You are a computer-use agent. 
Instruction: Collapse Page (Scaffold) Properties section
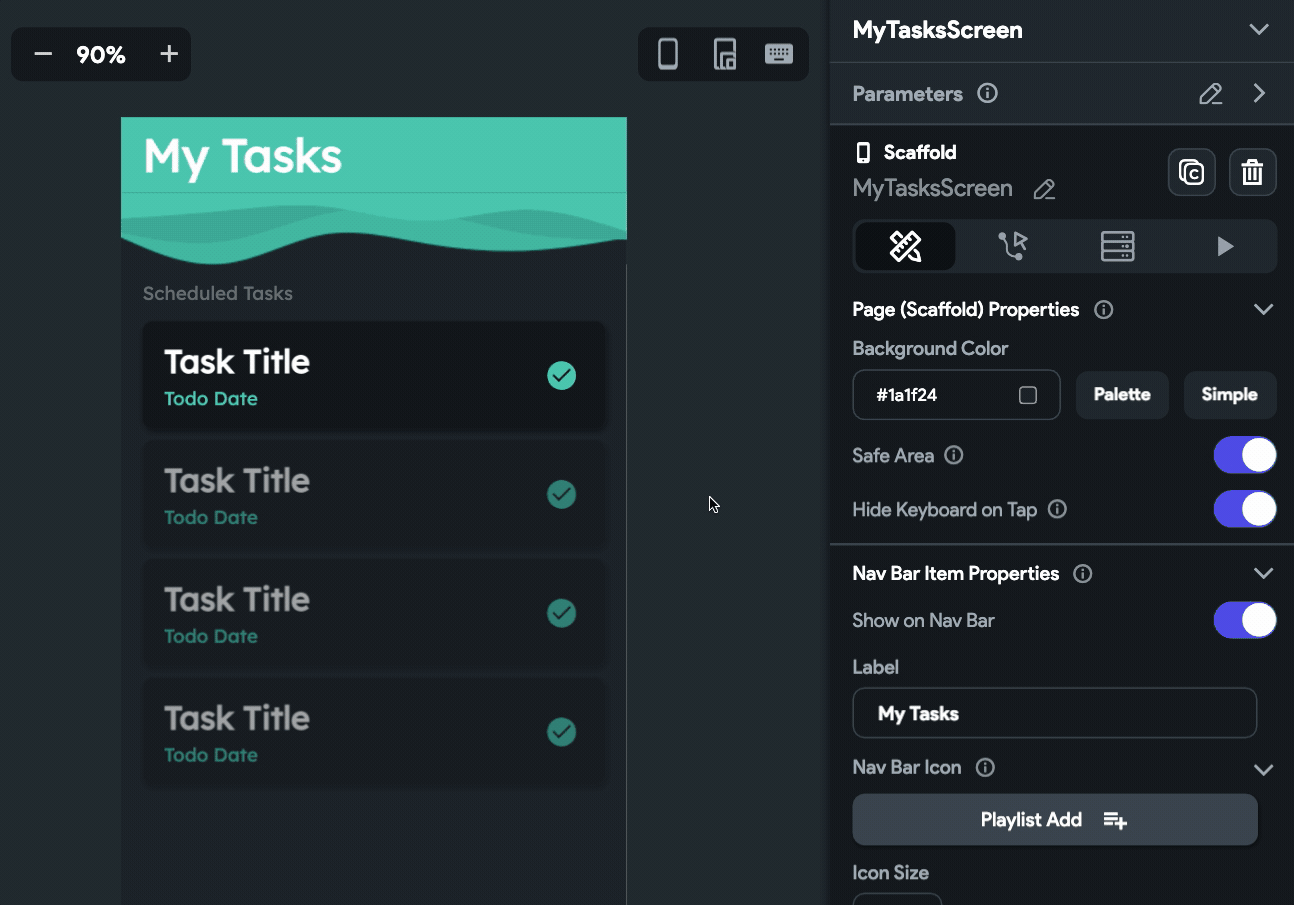(1263, 309)
